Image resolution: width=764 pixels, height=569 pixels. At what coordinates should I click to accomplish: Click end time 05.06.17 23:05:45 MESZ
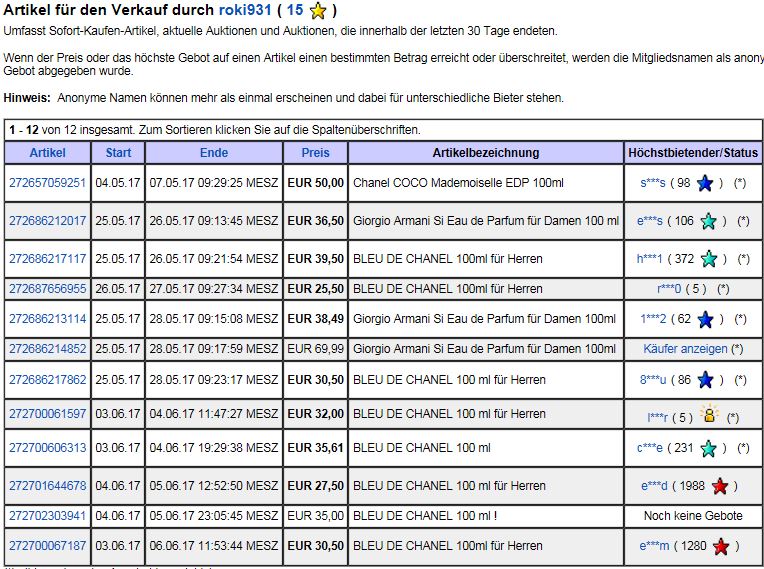[x=214, y=516]
